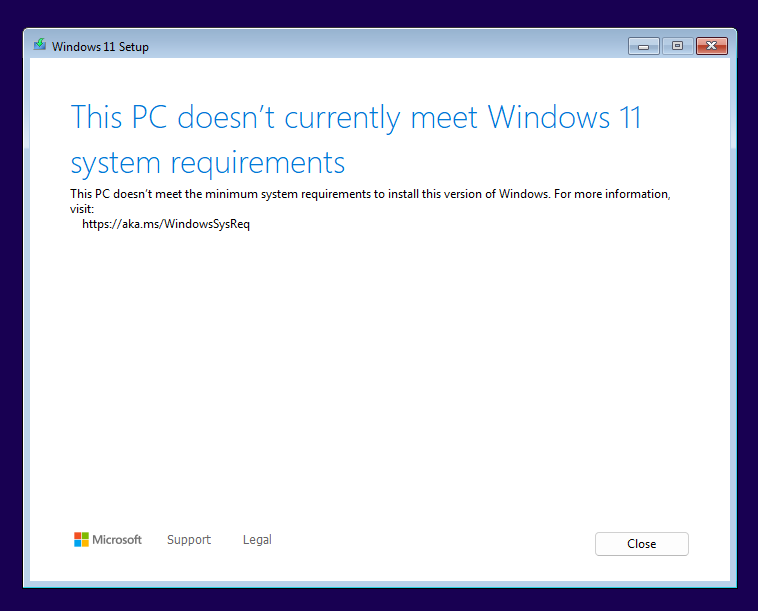Close the window with the red X

click(x=712, y=46)
